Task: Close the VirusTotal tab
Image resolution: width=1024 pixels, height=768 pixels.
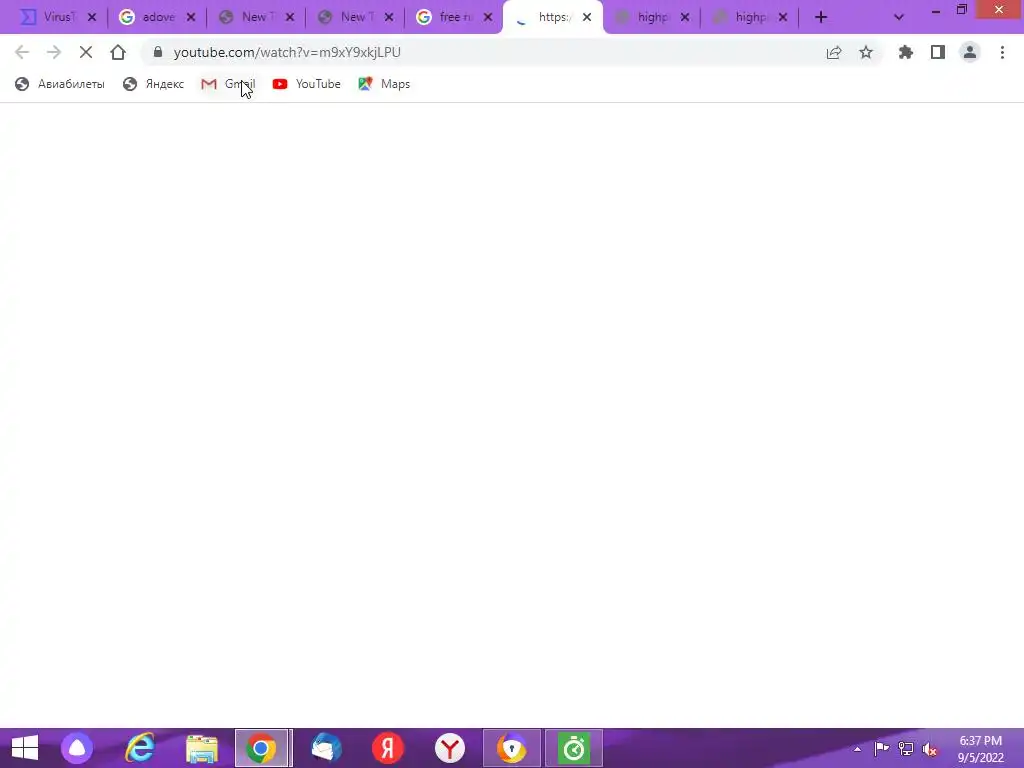Action: click(92, 18)
